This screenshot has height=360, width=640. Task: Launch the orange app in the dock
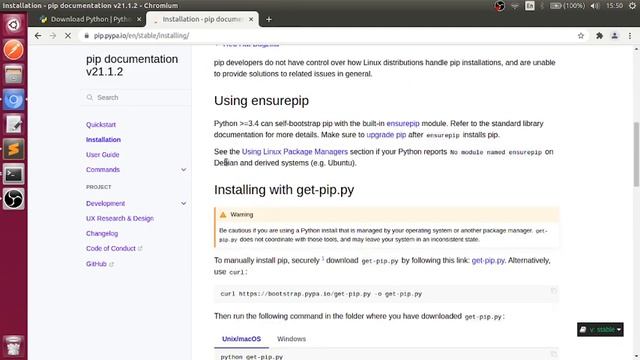tap(13, 50)
